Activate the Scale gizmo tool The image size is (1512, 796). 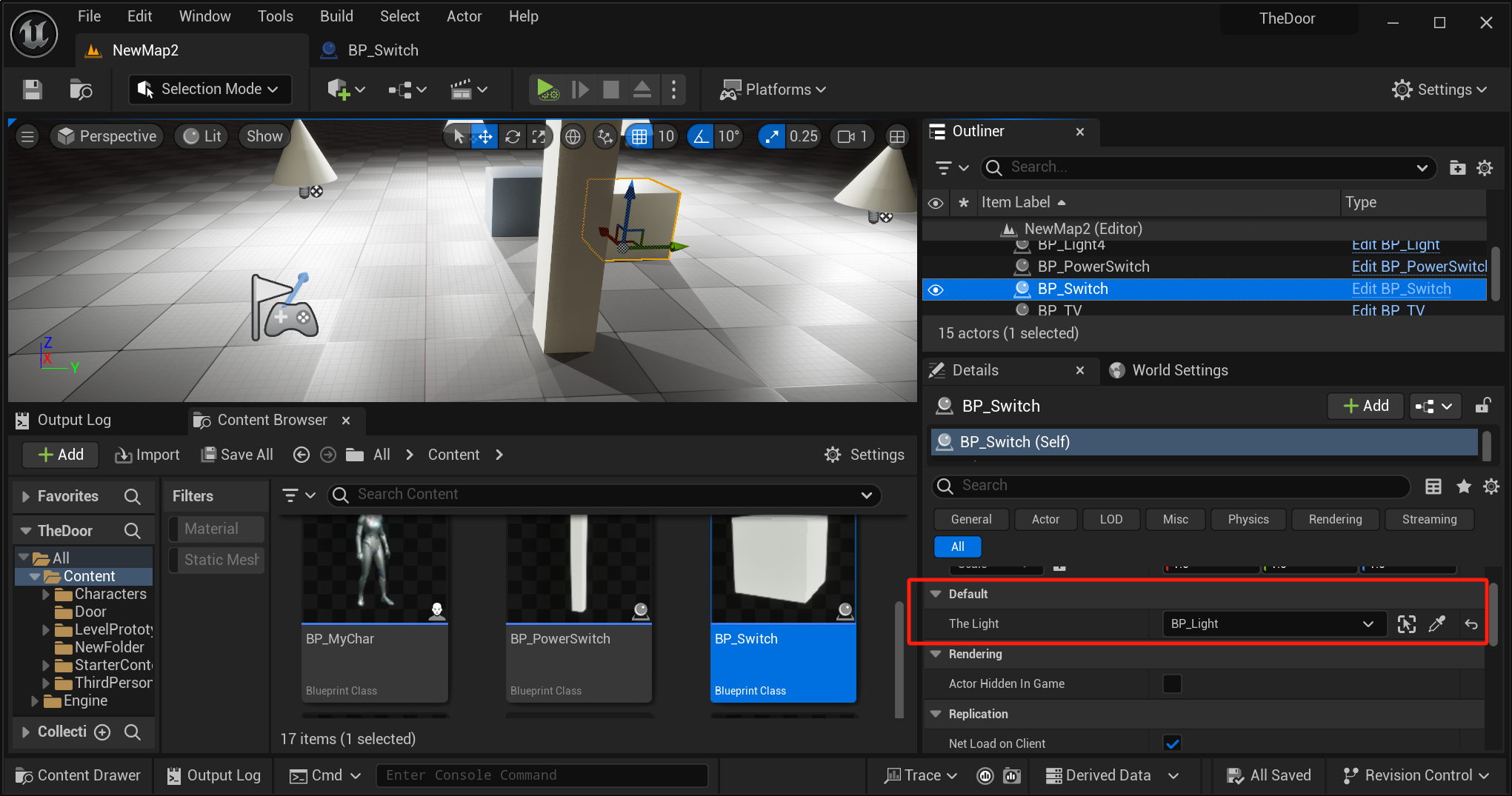click(539, 136)
